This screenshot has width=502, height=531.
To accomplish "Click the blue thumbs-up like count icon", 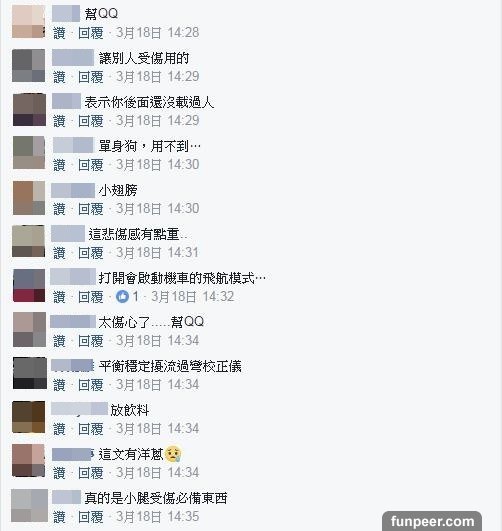I will pos(122,296).
